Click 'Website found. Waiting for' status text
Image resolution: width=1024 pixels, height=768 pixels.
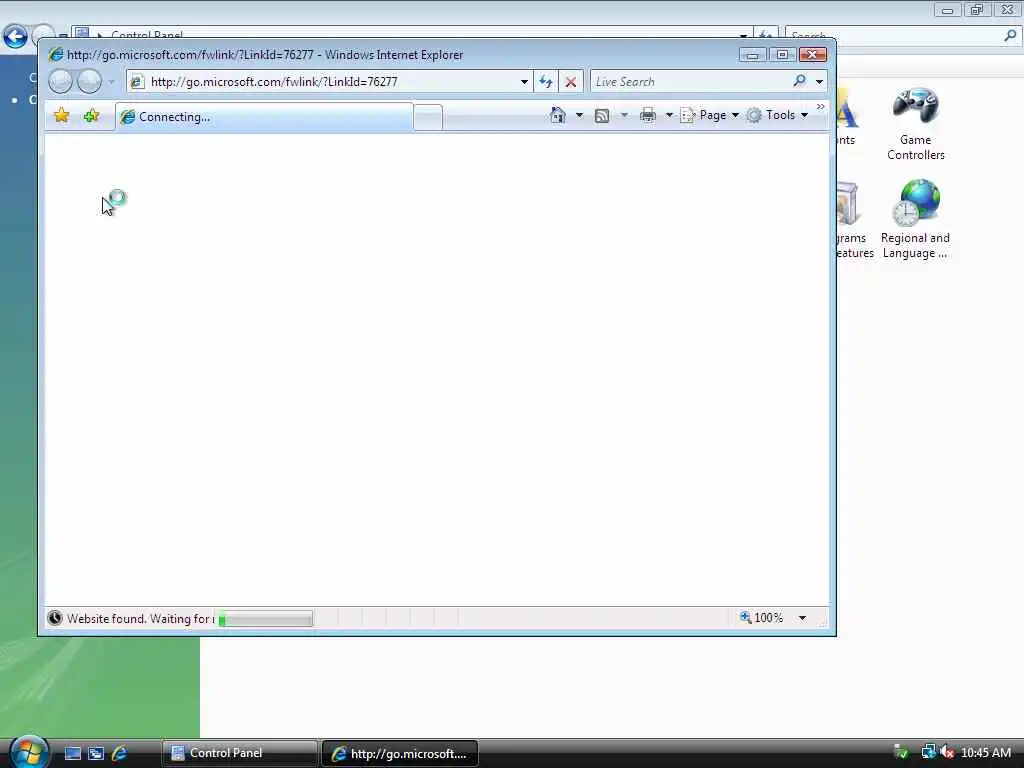pyautogui.click(x=138, y=618)
